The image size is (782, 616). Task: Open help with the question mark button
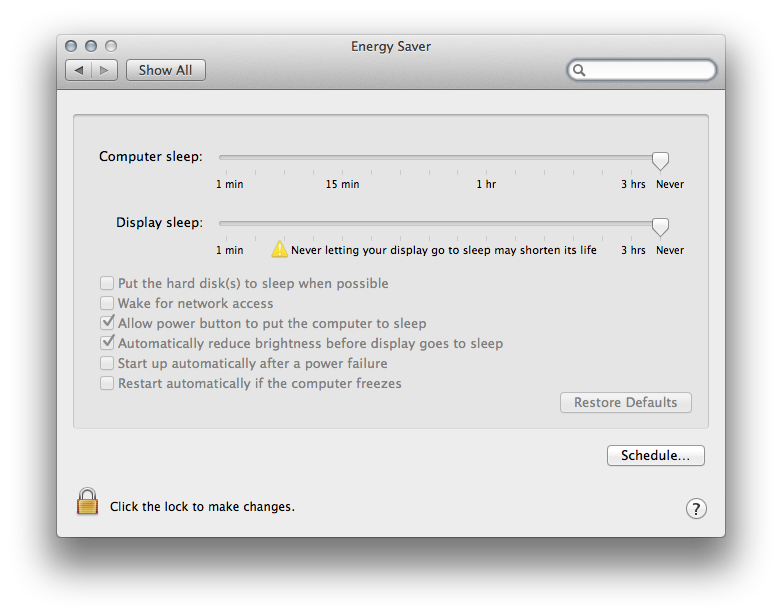click(696, 509)
